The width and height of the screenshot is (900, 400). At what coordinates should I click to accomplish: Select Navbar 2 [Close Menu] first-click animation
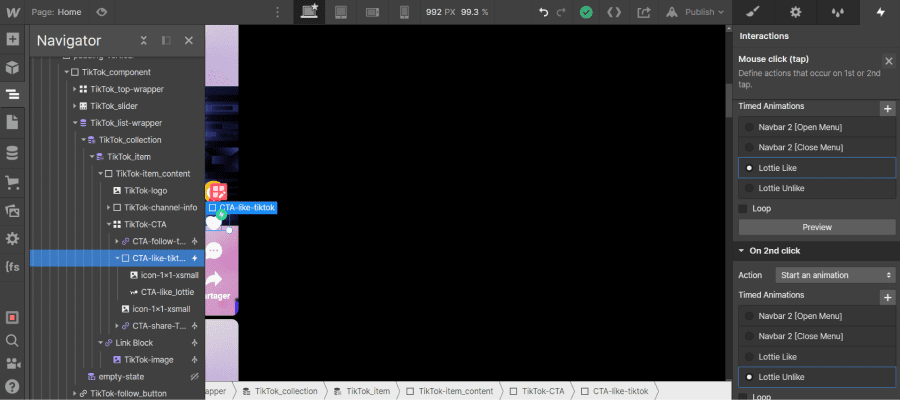[817, 147]
